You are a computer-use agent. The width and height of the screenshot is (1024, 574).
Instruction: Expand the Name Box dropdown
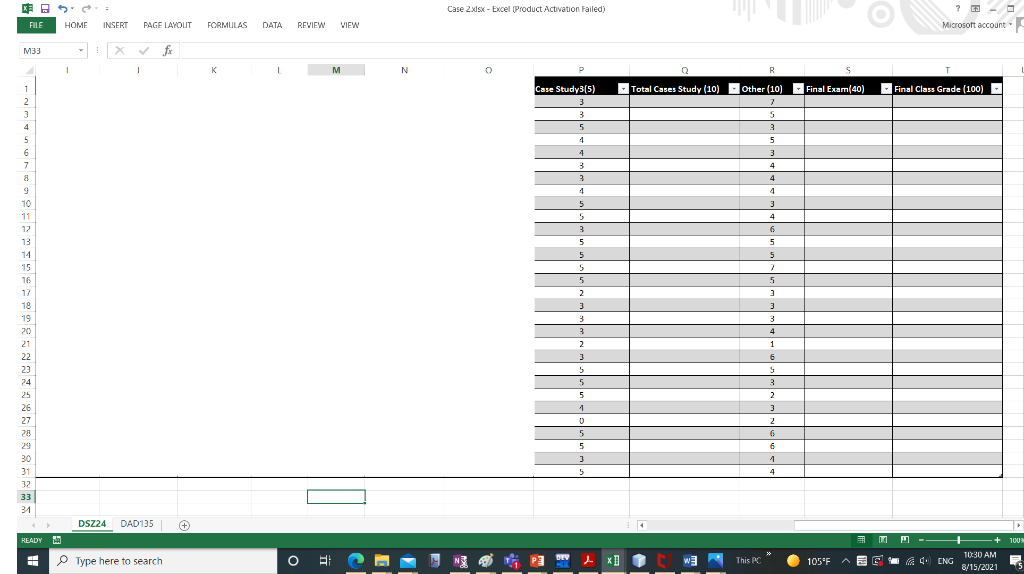click(x=80, y=50)
